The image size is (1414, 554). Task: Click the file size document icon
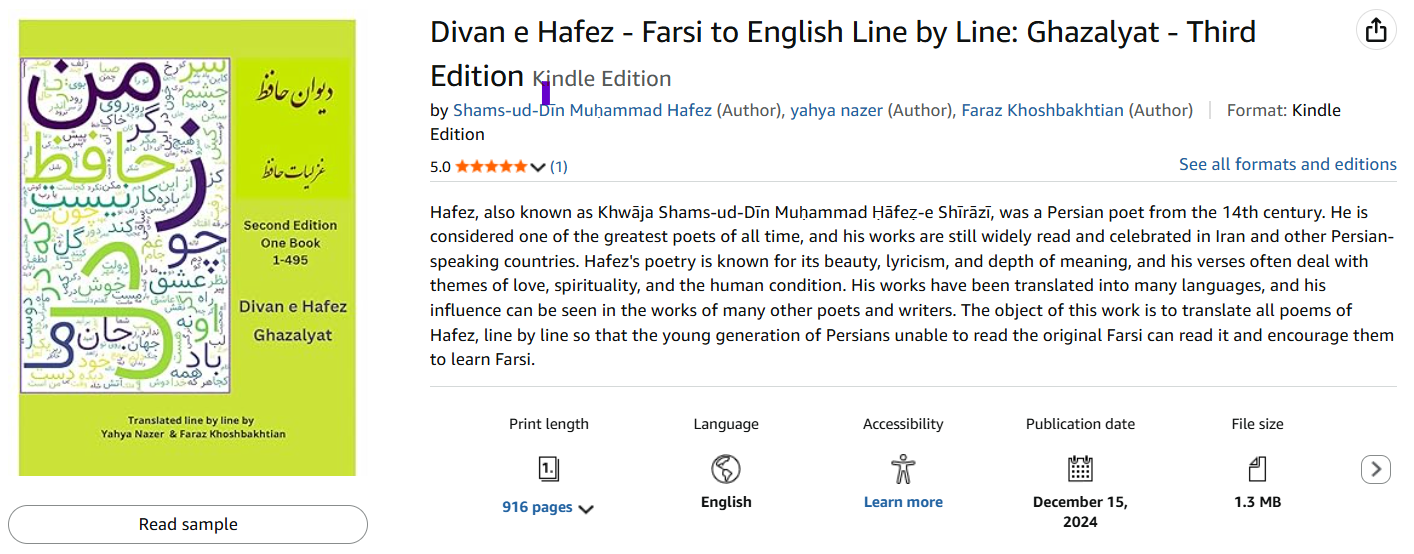[1257, 468]
